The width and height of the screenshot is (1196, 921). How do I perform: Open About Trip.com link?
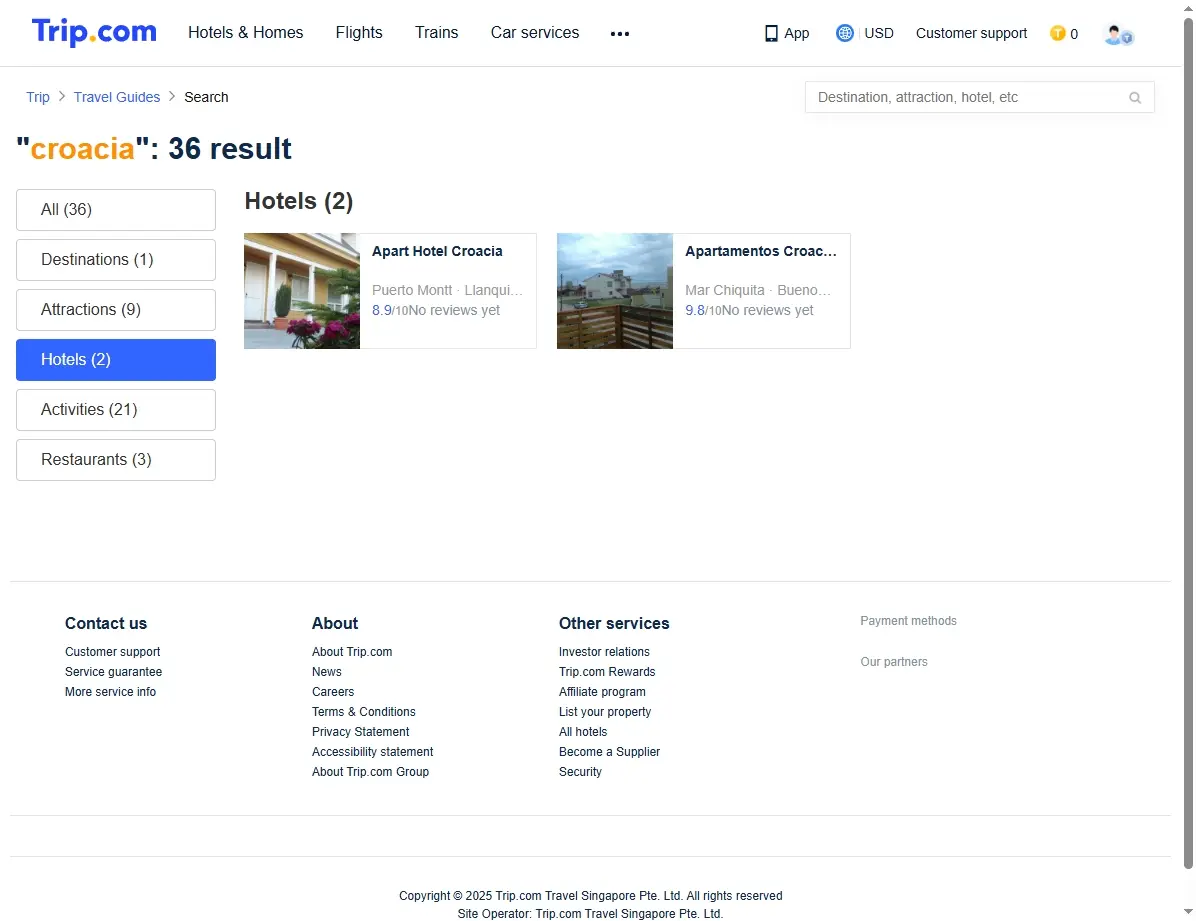pos(352,652)
